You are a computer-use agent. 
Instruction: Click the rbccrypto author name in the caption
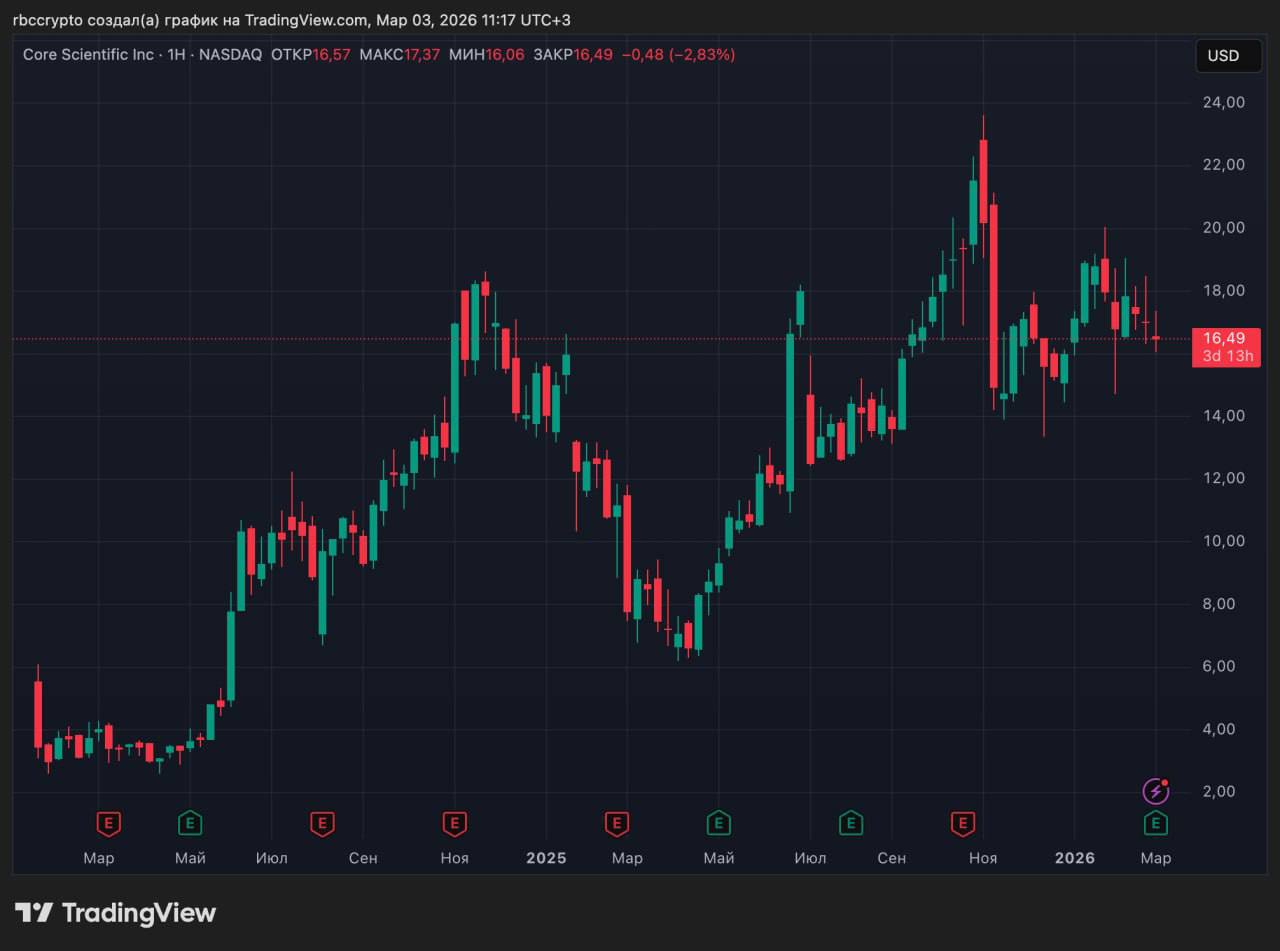tap(48, 20)
